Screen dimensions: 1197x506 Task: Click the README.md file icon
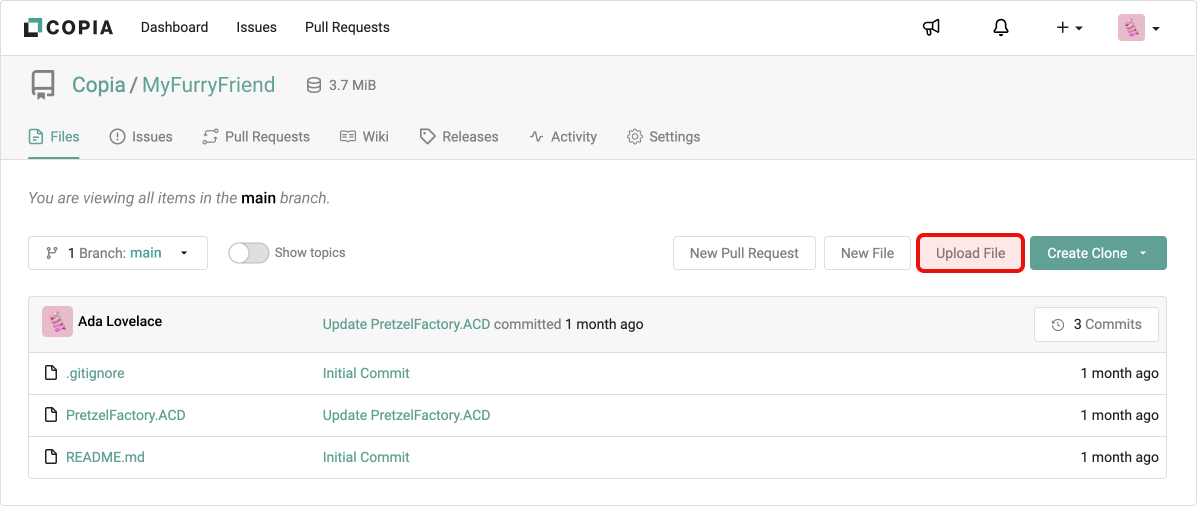(x=51, y=457)
